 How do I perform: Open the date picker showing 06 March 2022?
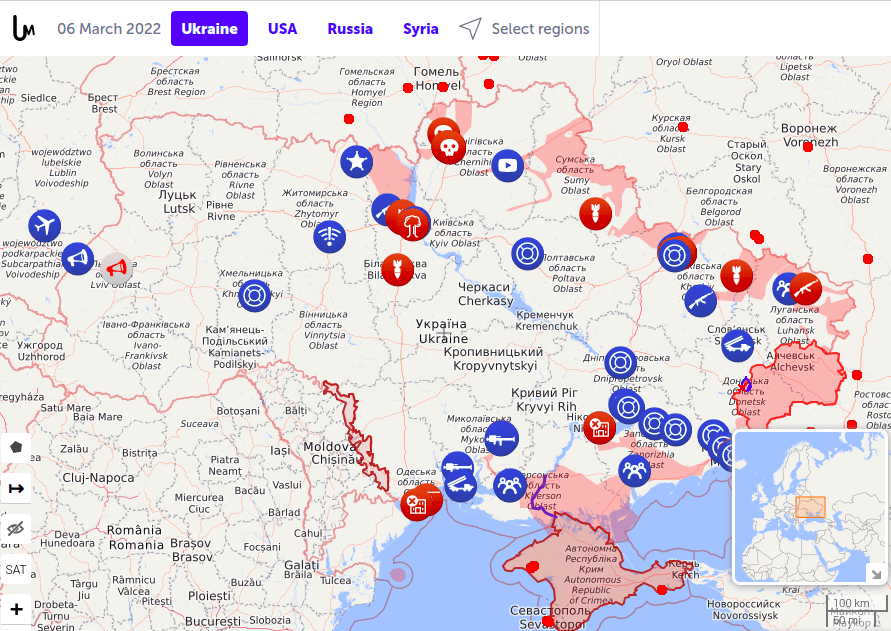[109, 28]
